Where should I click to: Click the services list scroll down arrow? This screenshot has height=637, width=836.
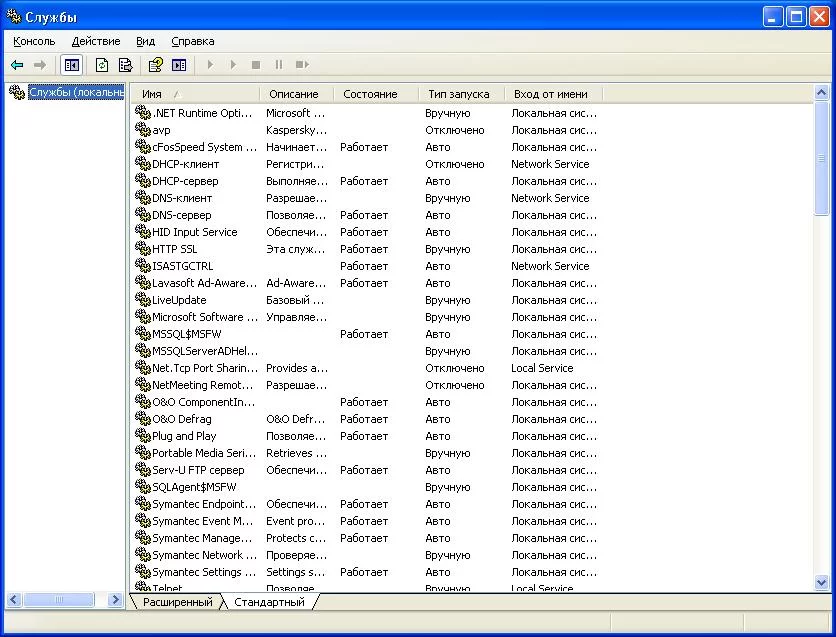point(822,581)
